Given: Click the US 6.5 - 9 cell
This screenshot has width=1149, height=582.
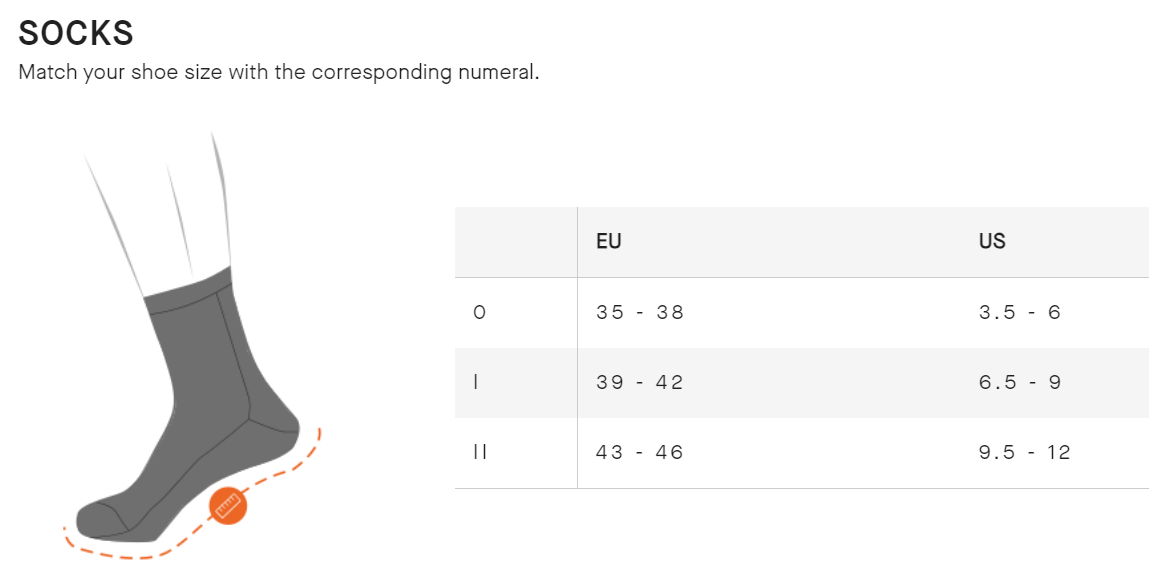Looking at the screenshot, I should (1019, 383).
